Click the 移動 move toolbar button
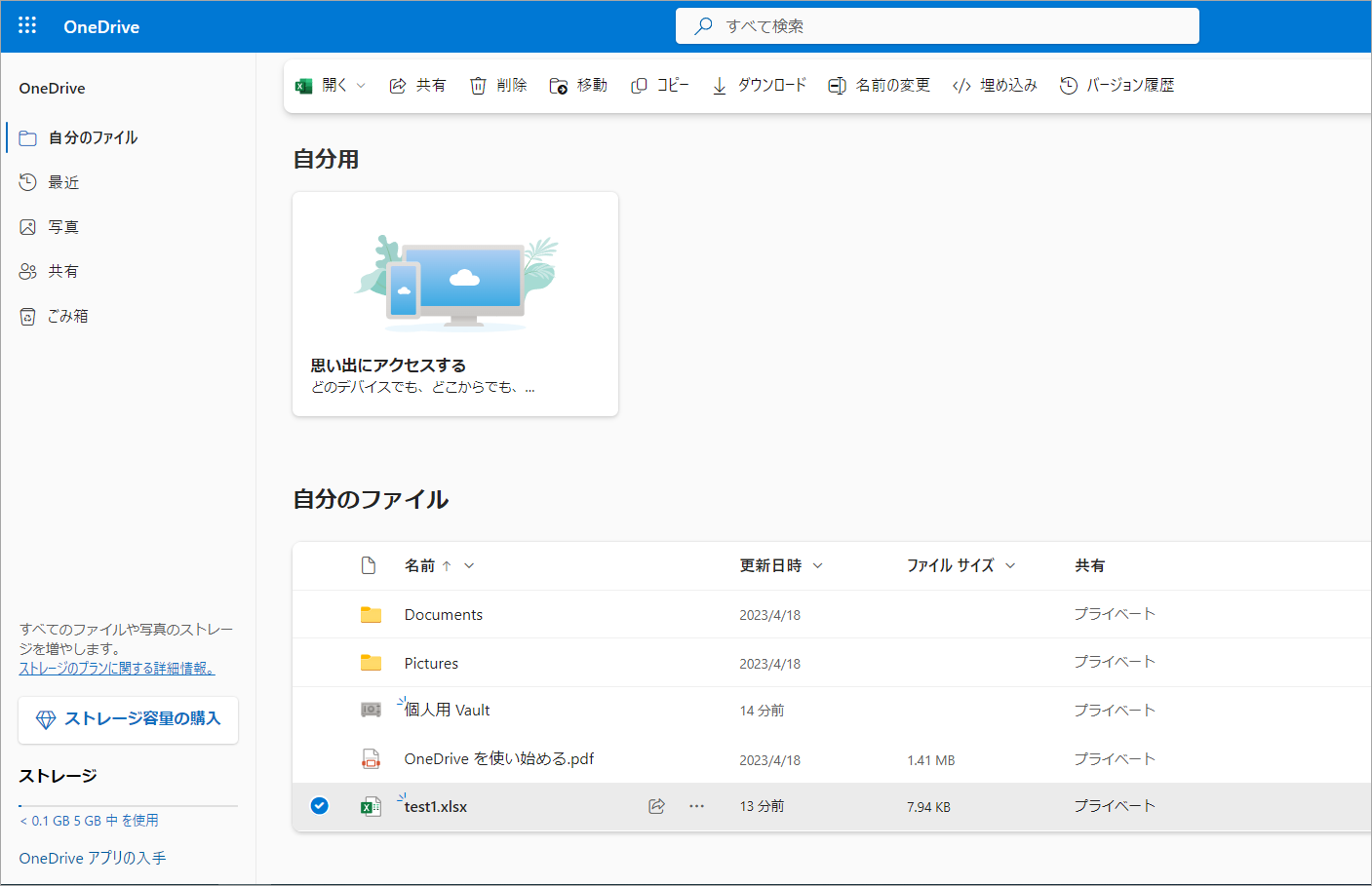The height and width of the screenshot is (886, 1372). (578, 86)
